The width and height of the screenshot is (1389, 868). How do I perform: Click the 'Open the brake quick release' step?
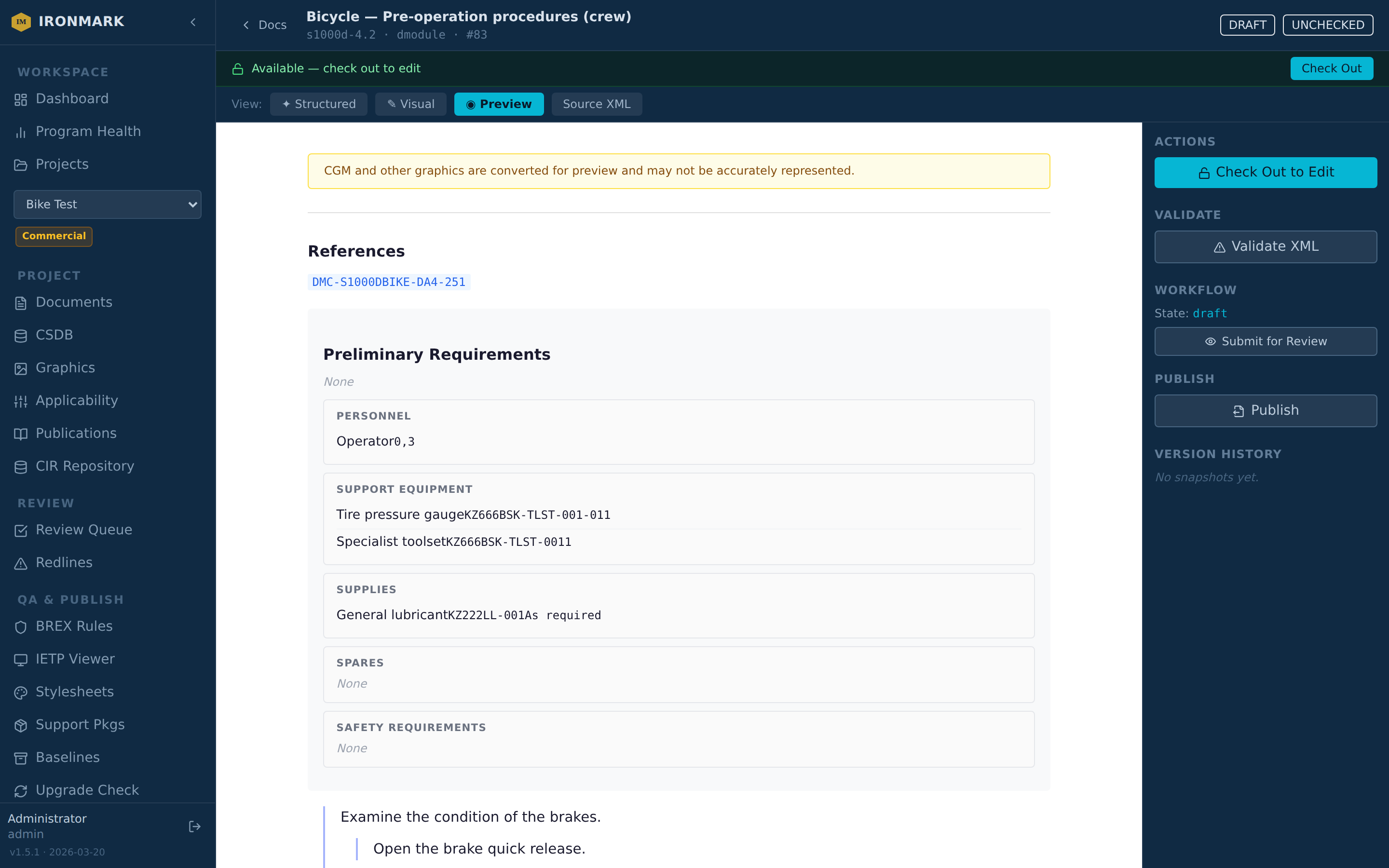(479, 849)
